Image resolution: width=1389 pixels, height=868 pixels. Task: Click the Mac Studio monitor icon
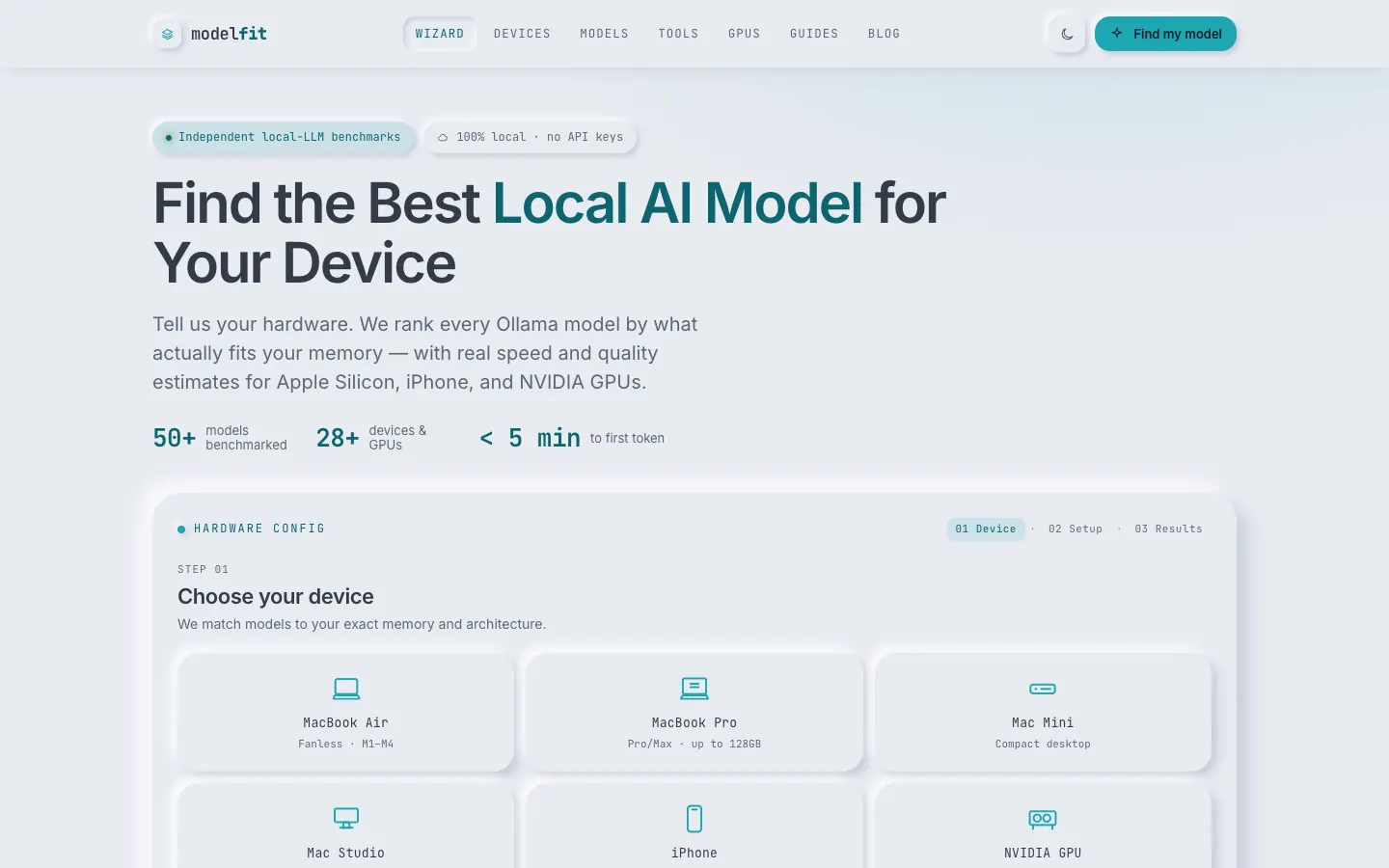[346, 819]
